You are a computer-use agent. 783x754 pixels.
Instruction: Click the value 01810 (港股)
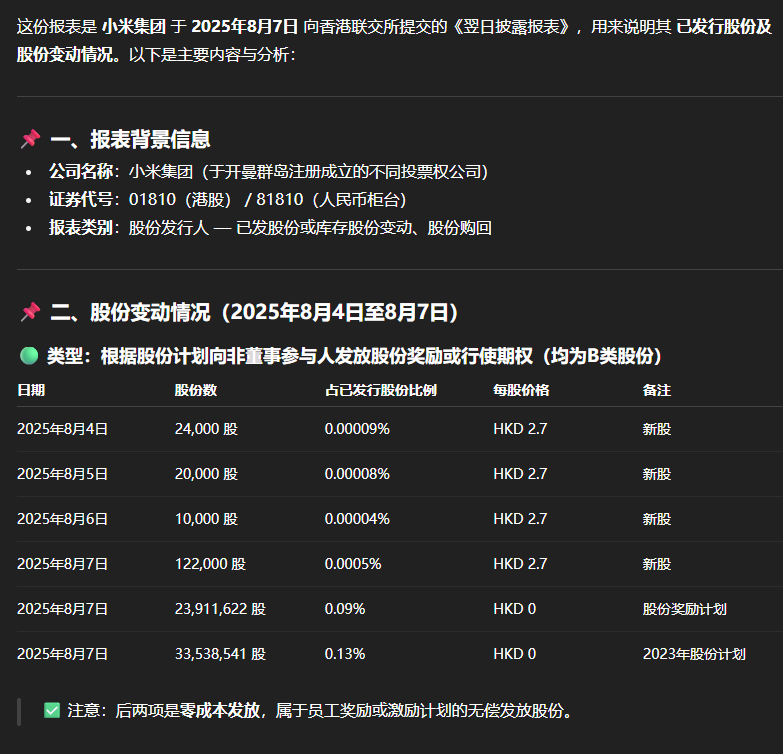pyautogui.click(x=180, y=200)
